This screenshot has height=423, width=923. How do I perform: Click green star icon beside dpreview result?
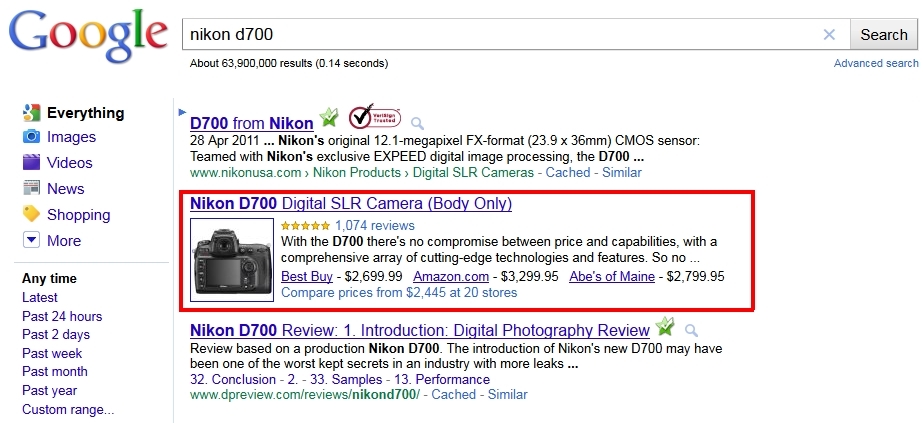665,325
